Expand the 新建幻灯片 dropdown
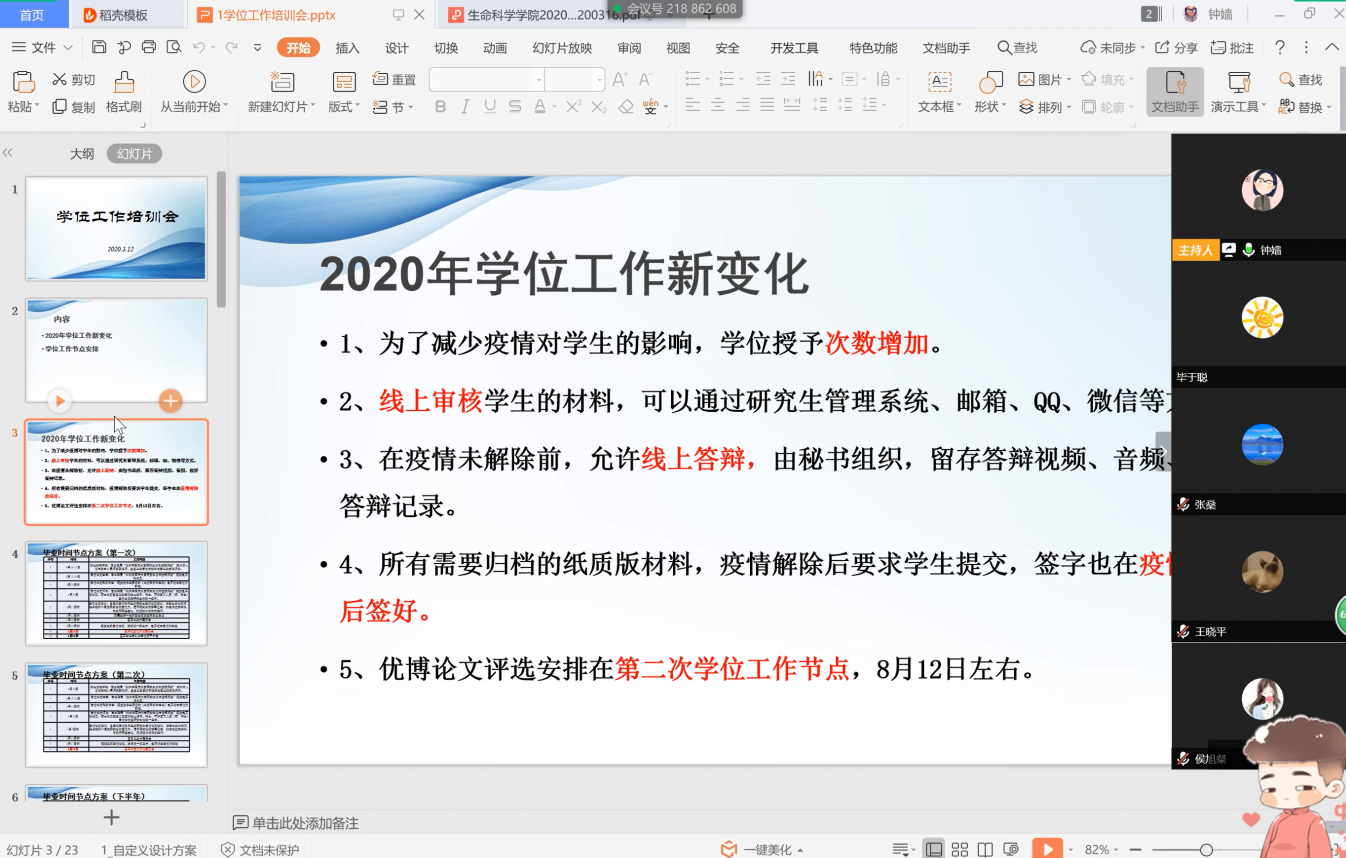This screenshot has width=1346, height=858. click(x=313, y=107)
